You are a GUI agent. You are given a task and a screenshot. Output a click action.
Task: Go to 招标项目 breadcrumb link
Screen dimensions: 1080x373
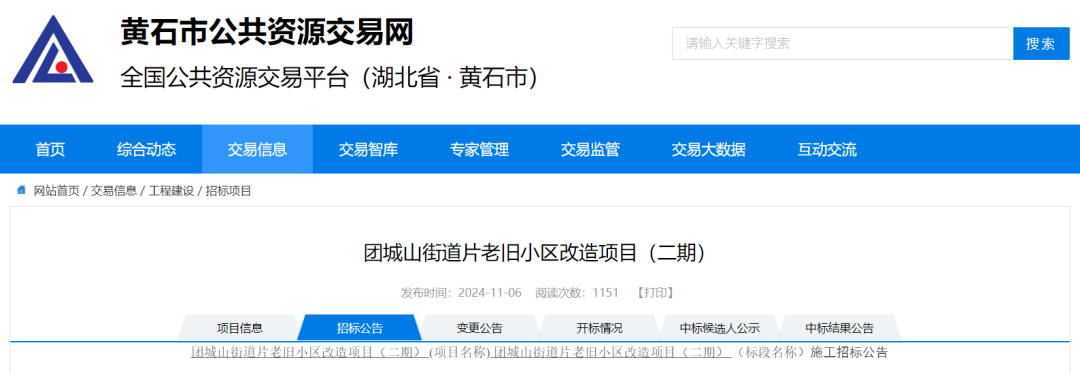(x=229, y=191)
